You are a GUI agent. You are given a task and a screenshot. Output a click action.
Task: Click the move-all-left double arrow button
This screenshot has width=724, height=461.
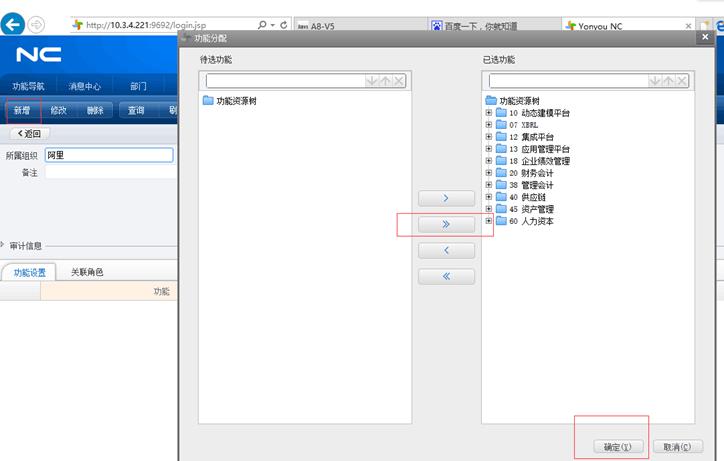point(445,277)
